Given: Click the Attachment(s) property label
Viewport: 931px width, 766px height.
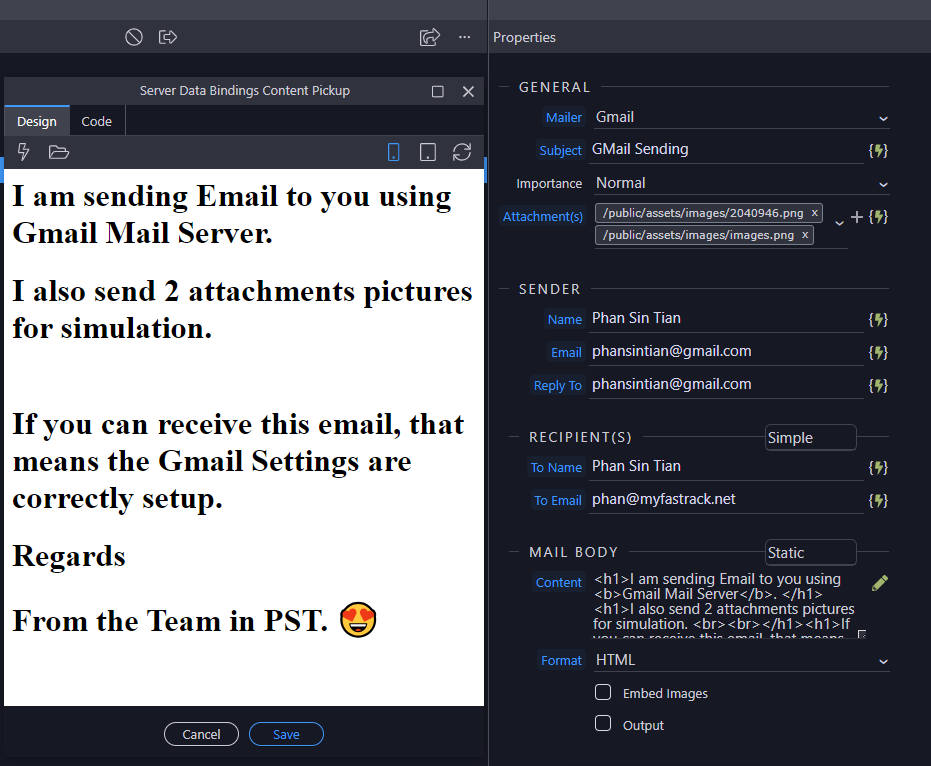Looking at the screenshot, I should pyautogui.click(x=543, y=217).
